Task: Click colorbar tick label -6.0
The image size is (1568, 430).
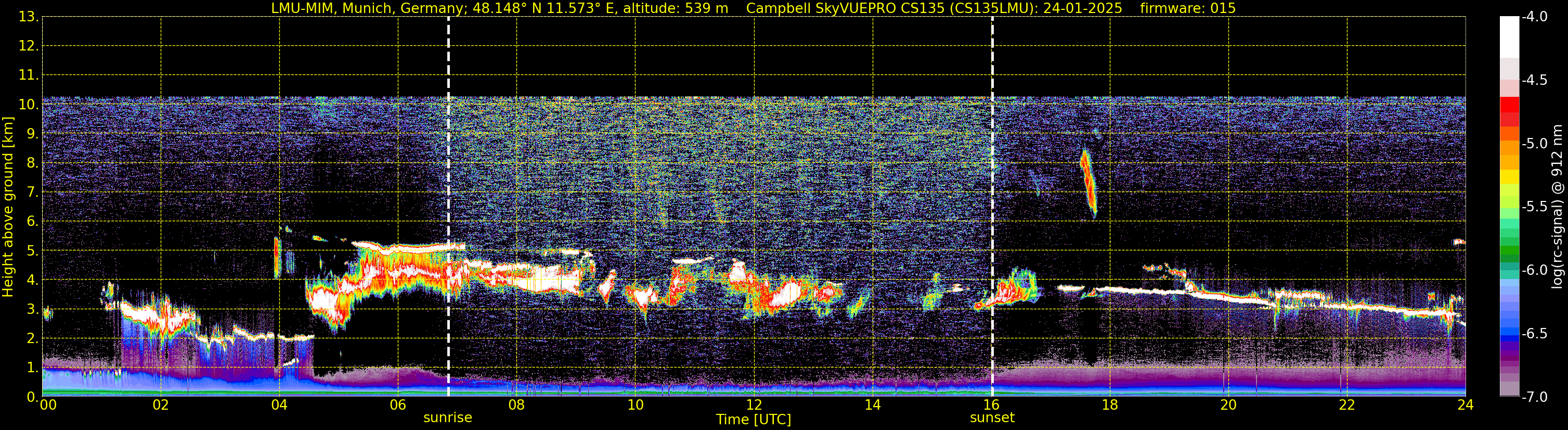Action: point(1535,270)
